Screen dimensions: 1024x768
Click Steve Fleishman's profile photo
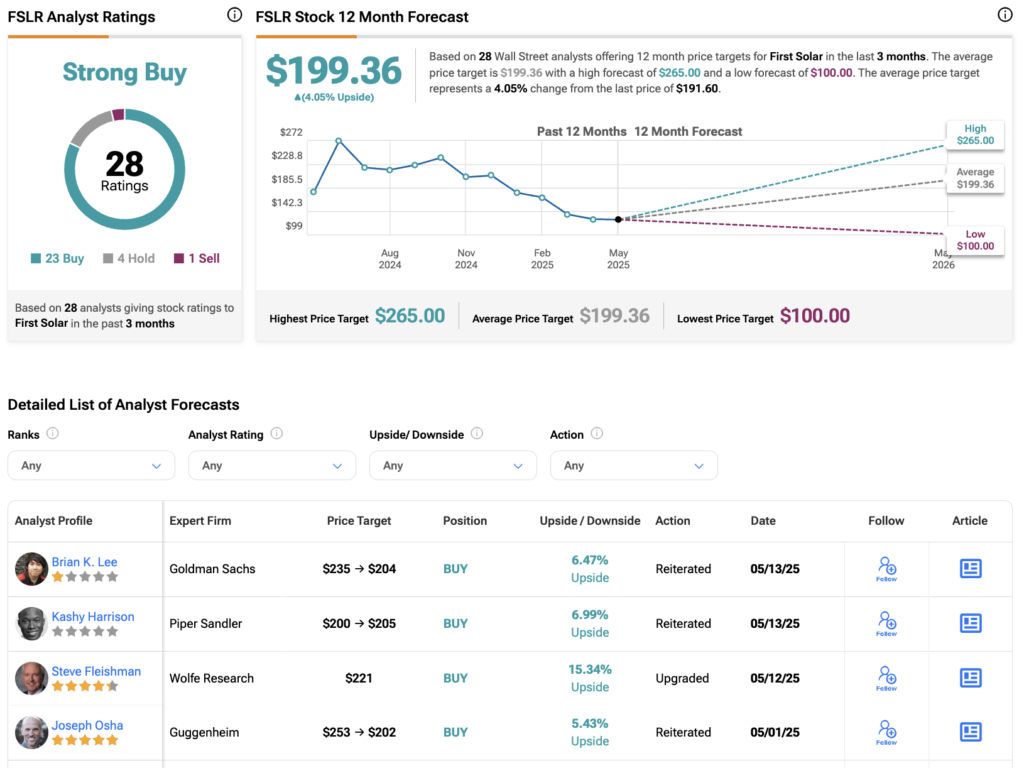coord(31,678)
